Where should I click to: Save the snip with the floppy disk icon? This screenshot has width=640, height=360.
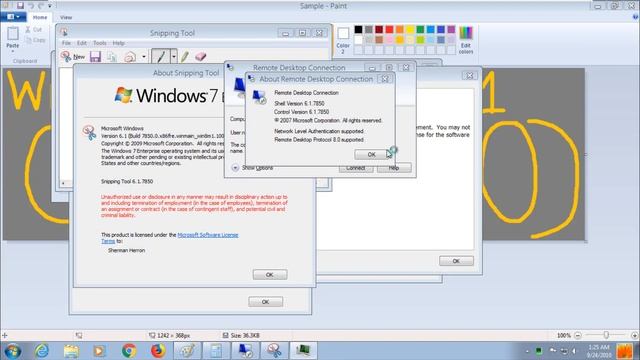pyautogui.click(x=95, y=57)
